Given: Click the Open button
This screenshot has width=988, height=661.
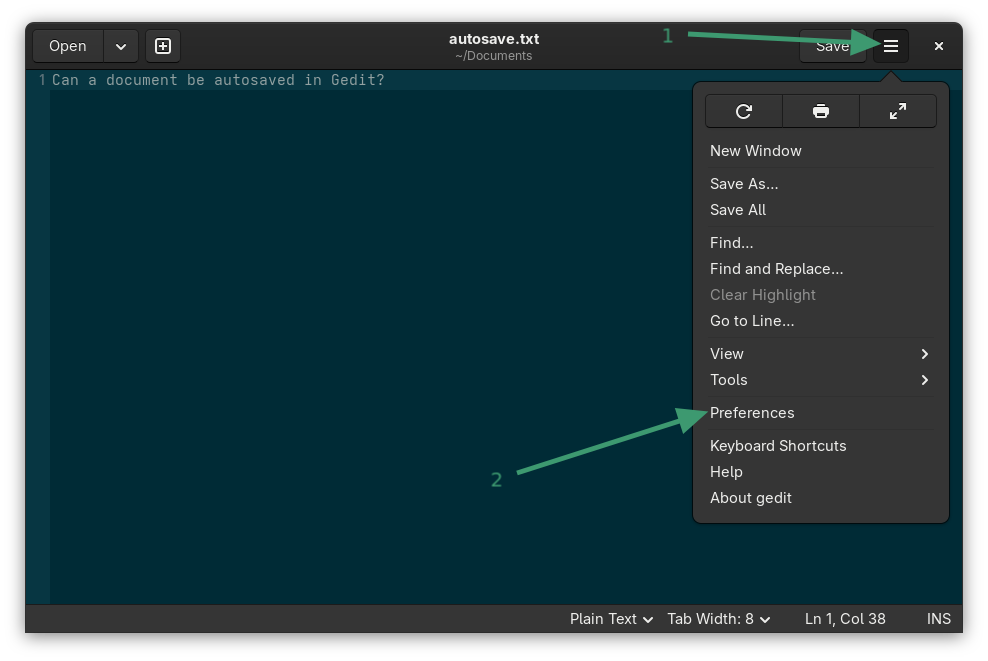Looking at the screenshot, I should point(67,45).
